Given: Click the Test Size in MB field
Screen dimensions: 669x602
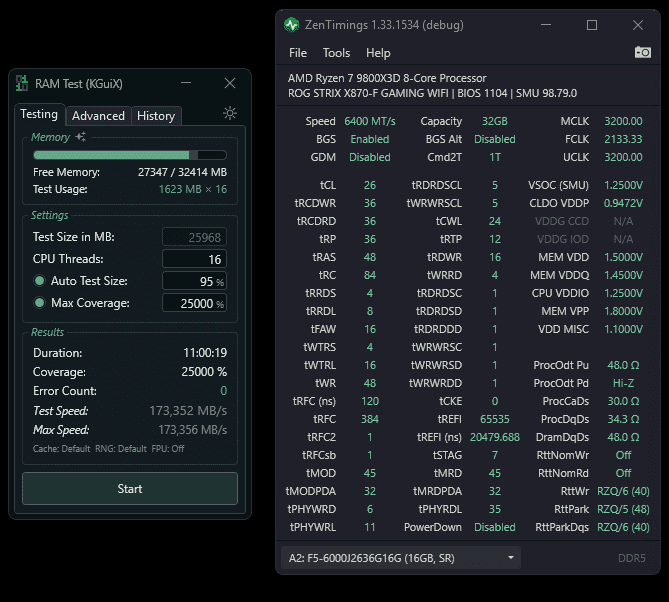Looking at the screenshot, I should click(x=194, y=237).
